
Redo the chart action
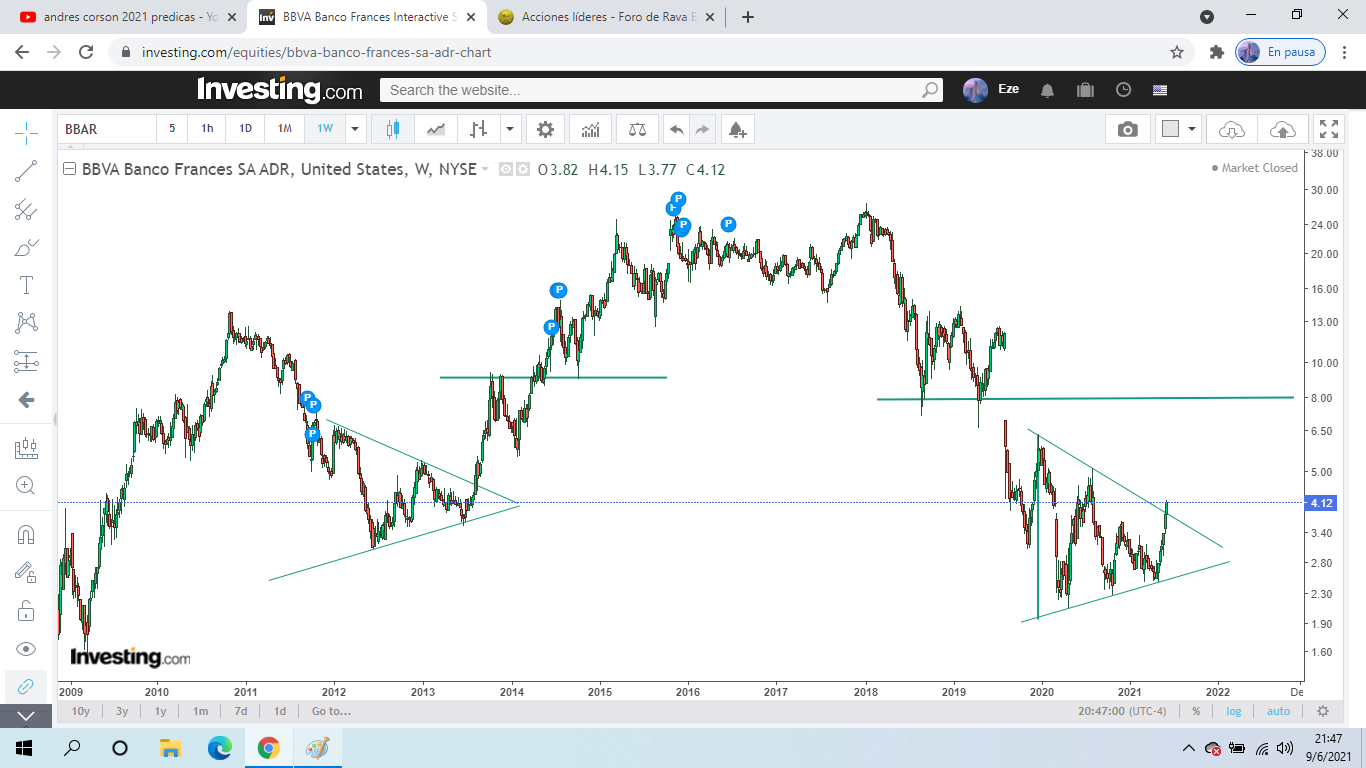coord(702,129)
